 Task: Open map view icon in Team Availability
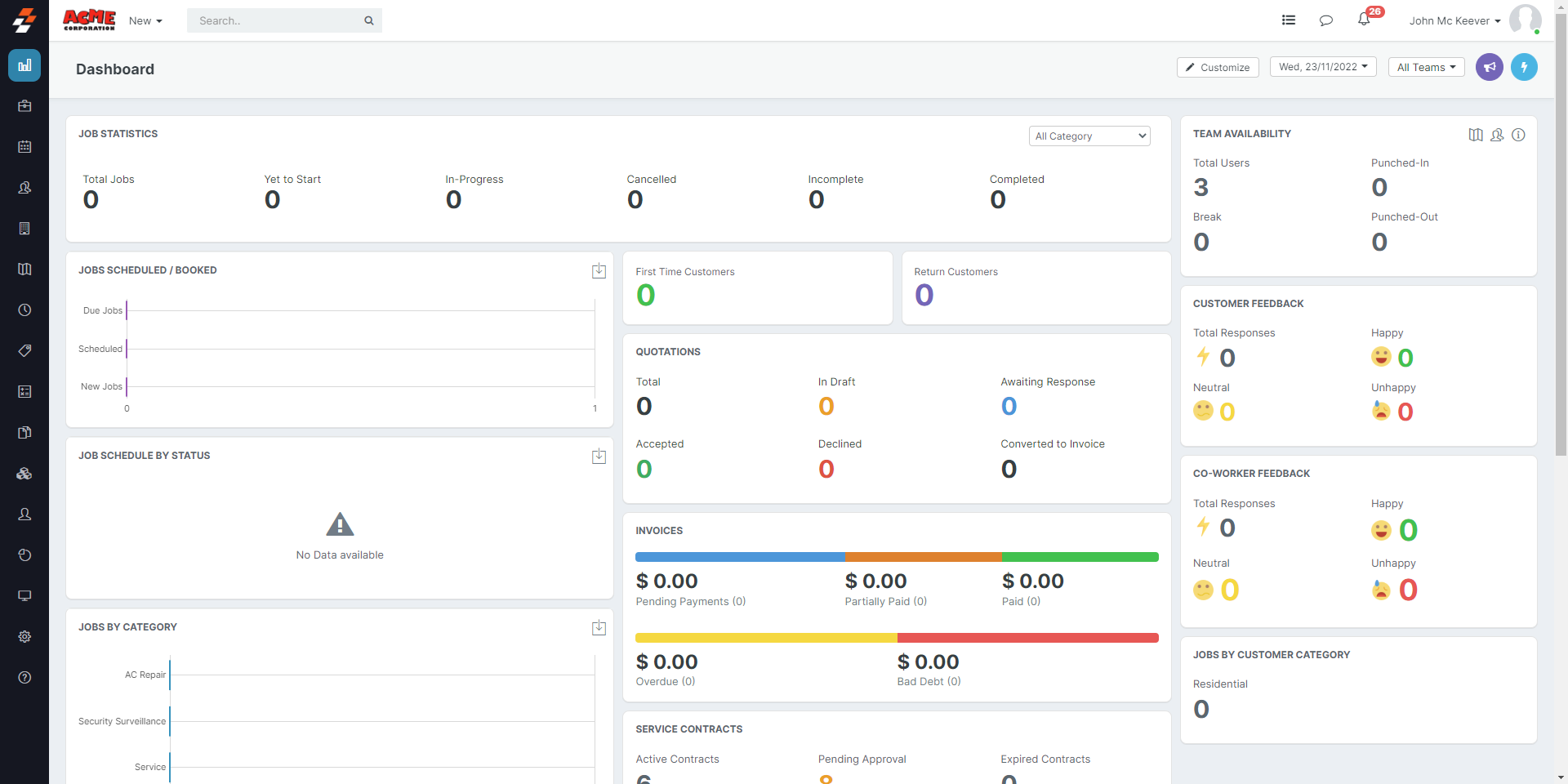coord(1475,135)
